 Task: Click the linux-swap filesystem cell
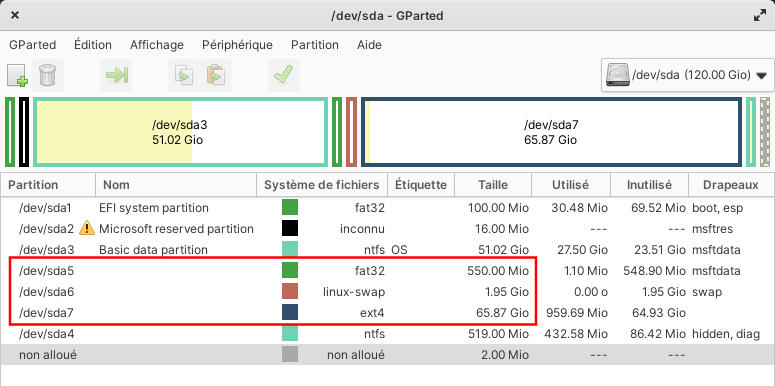pyautogui.click(x=353, y=292)
